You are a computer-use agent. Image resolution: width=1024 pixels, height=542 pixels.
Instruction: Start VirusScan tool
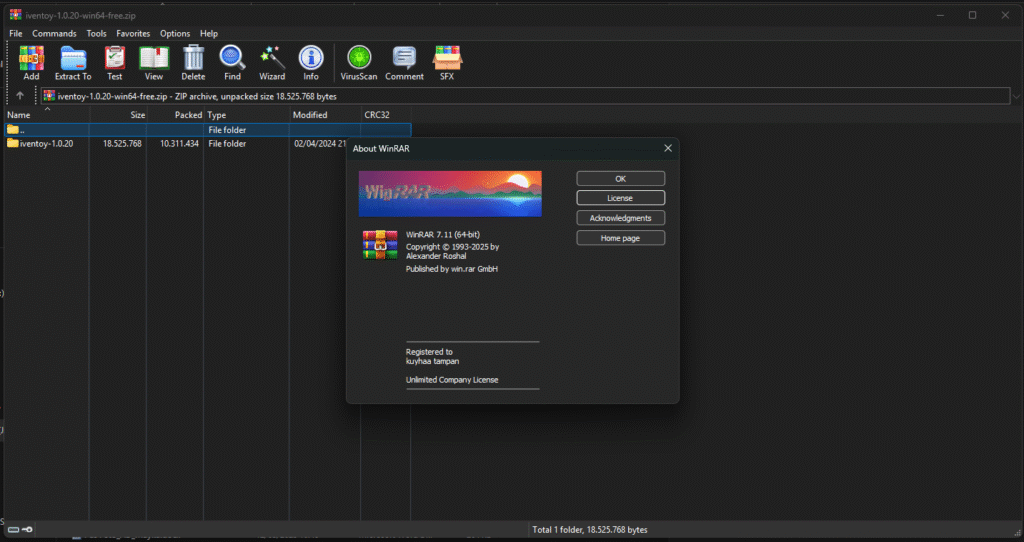[x=359, y=63]
